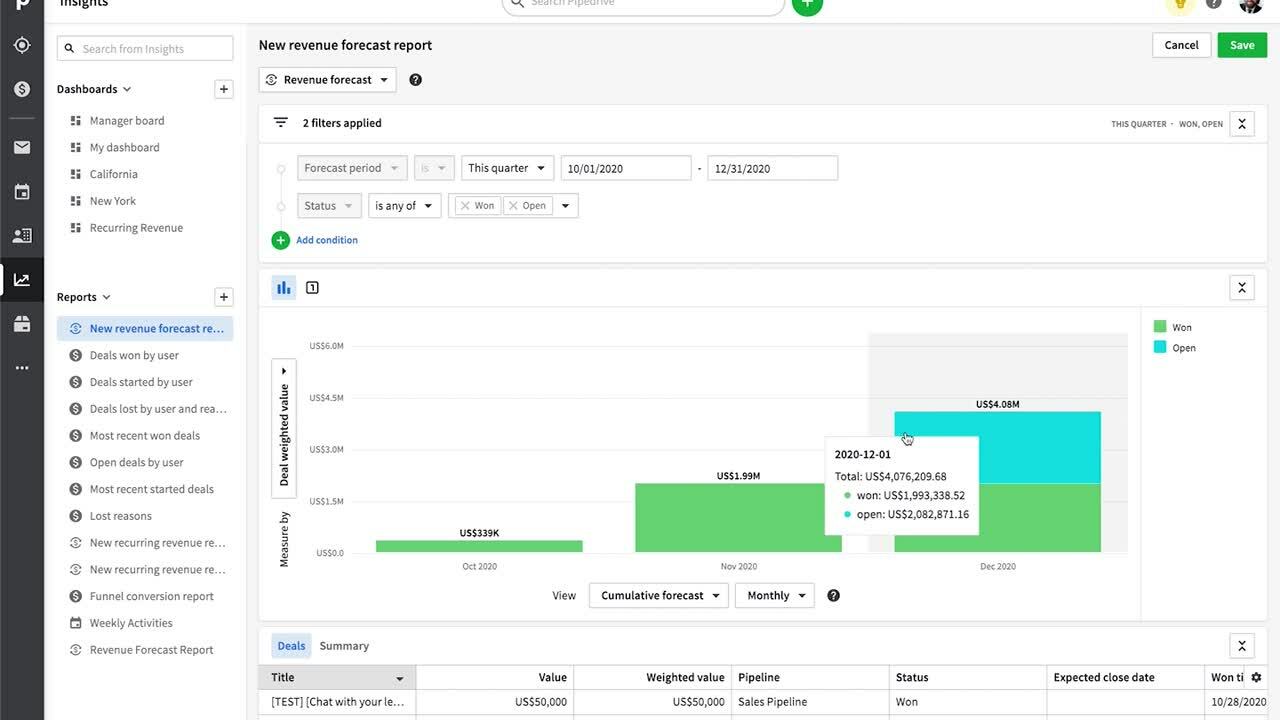Viewport: 1280px width, 720px height.
Task: Click the help icon beside Revenue forecast
Action: 416,80
